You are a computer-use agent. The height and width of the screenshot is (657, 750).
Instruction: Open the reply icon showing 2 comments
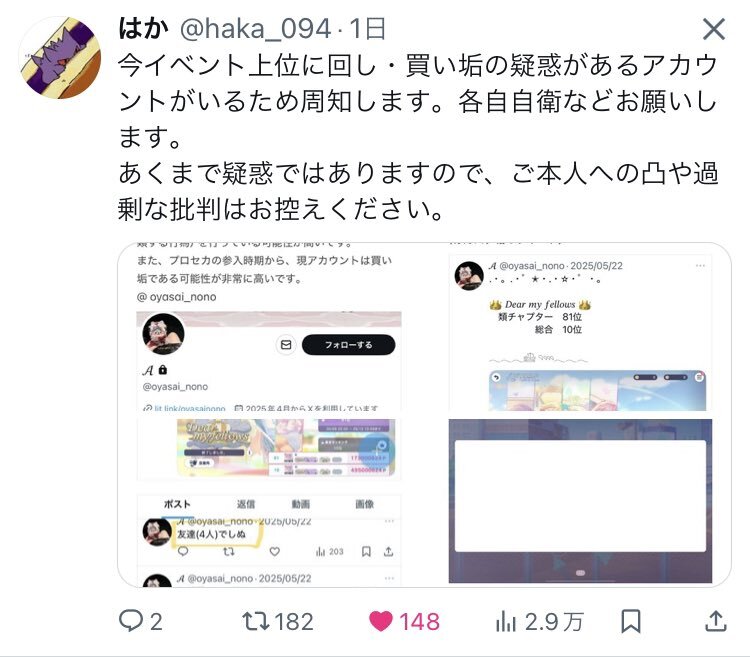tap(140, 622)
